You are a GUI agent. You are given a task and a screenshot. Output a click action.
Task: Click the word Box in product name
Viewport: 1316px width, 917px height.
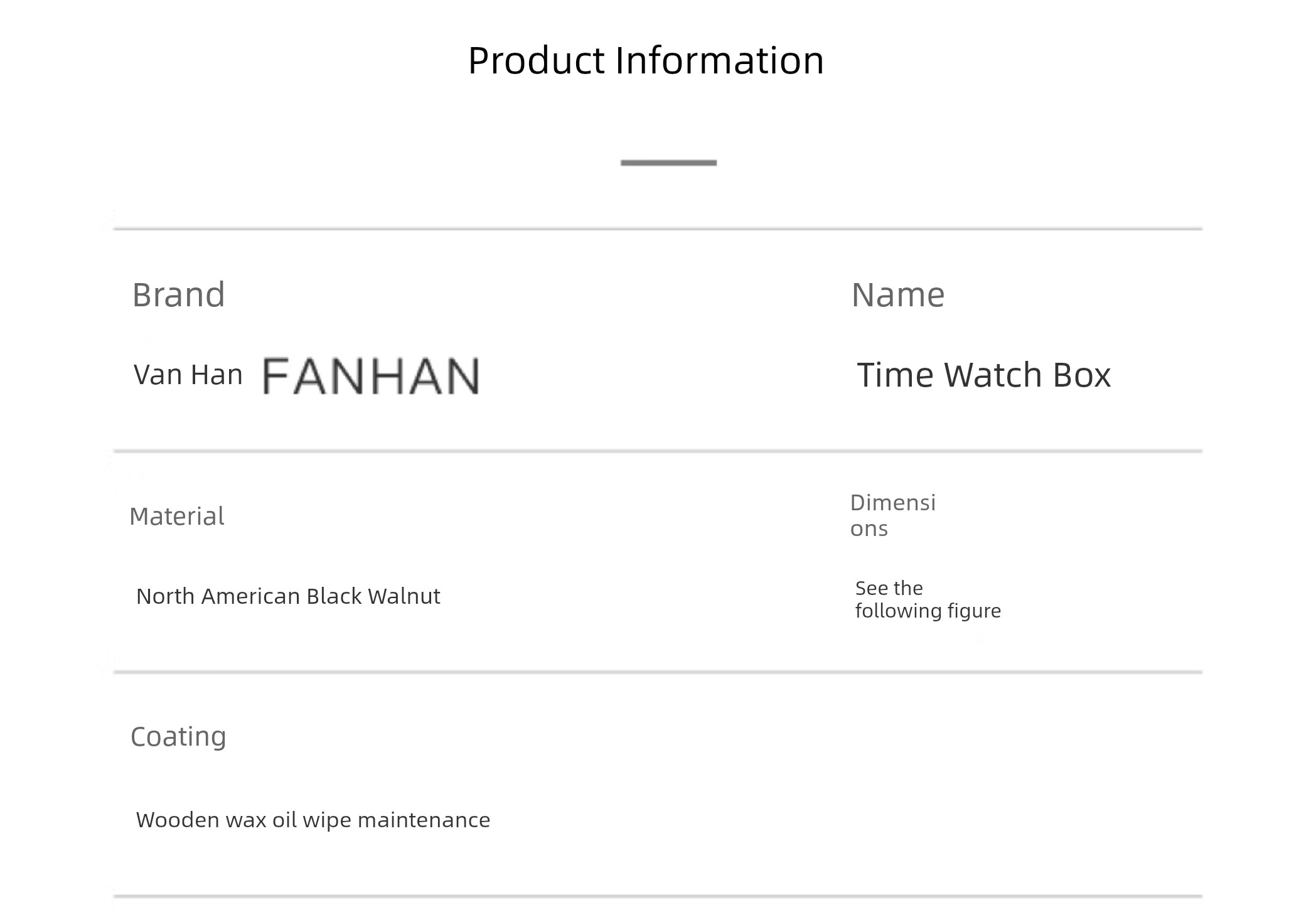(1082, 375)
